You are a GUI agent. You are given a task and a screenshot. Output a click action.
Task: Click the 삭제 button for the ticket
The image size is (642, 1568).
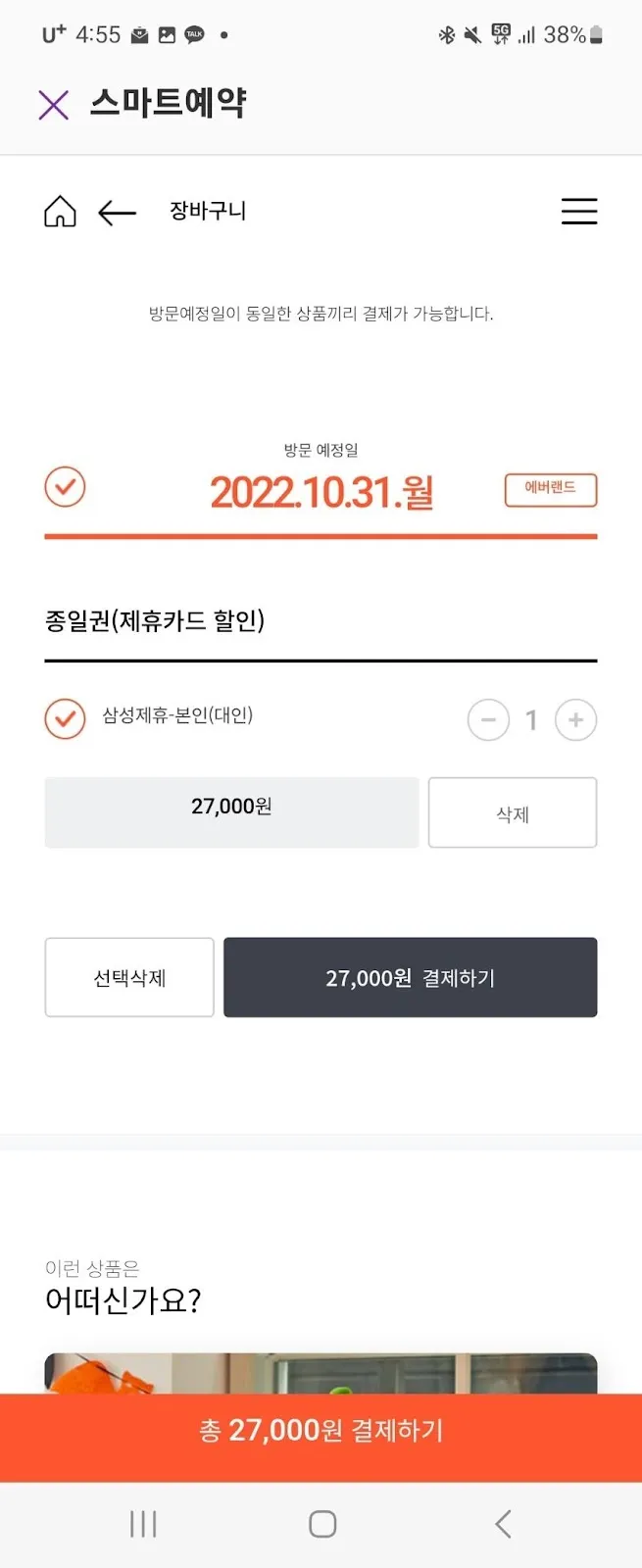(513, 812)
